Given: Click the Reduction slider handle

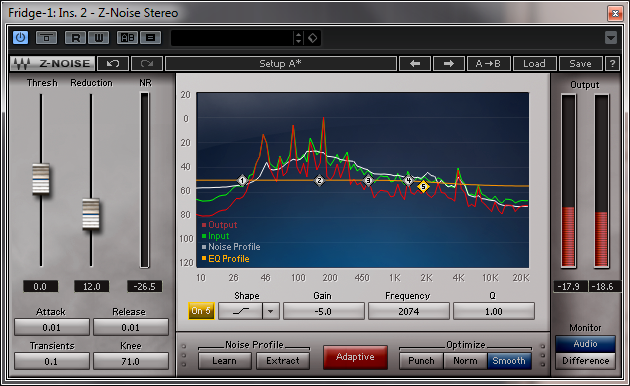Looking at the screenshot, I should click(x=91, y=213).
